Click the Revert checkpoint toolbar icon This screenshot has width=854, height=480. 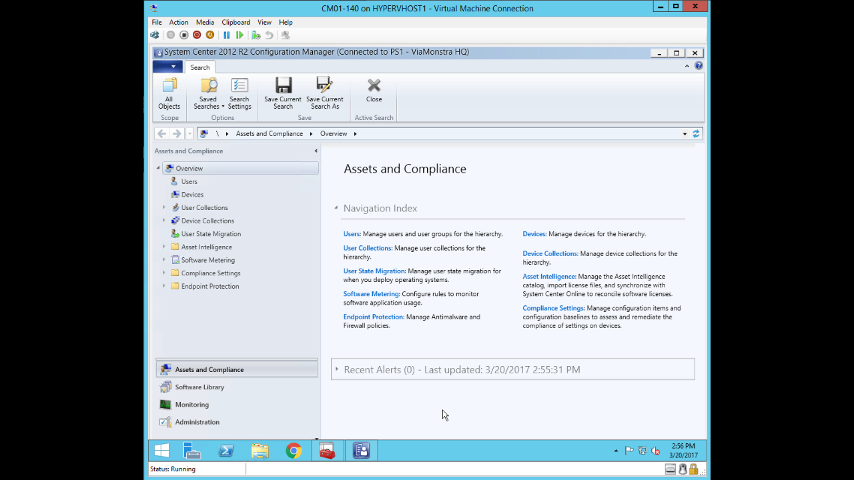click(269, 35)
